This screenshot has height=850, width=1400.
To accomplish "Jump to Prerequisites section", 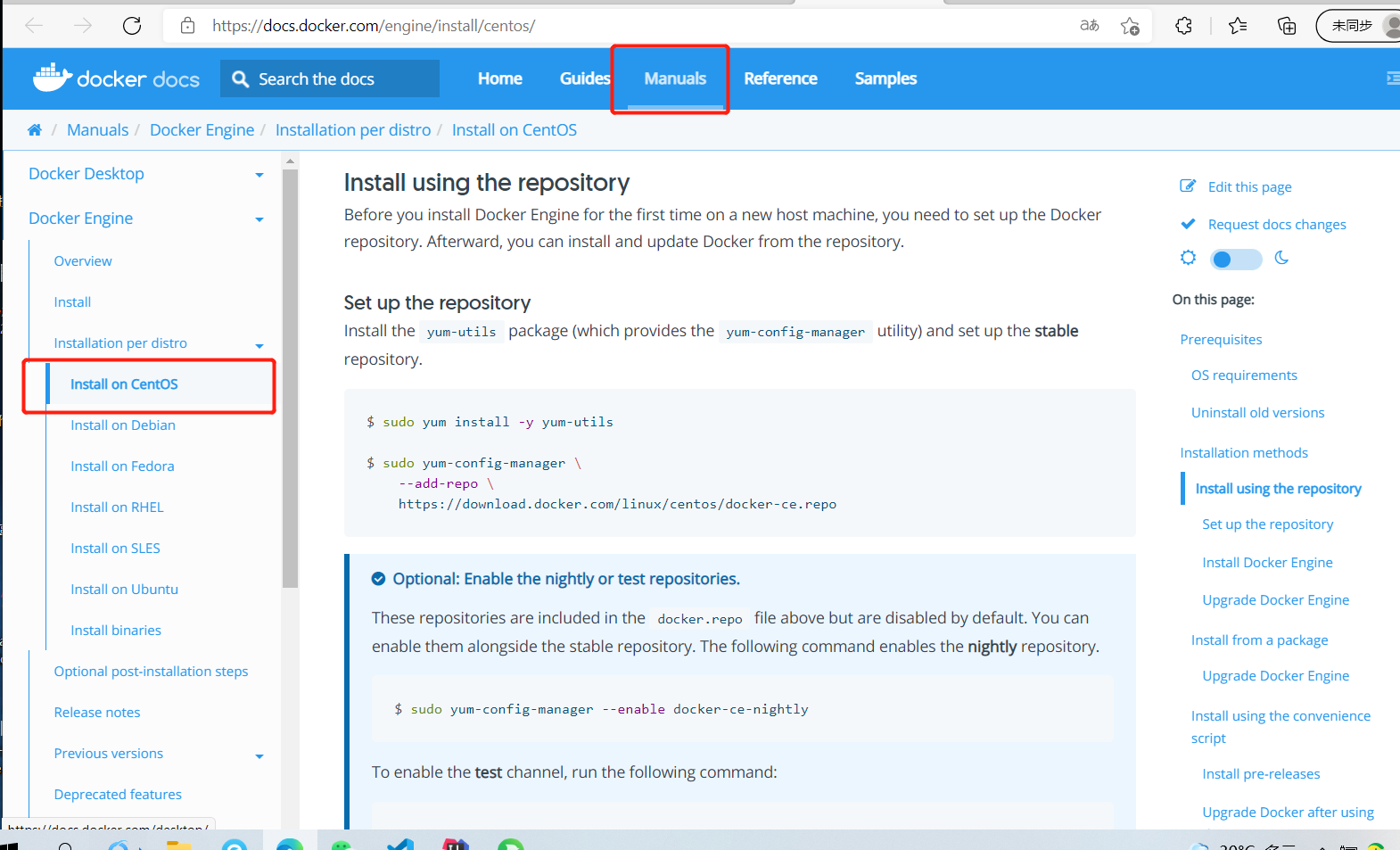I will 1221,340.
